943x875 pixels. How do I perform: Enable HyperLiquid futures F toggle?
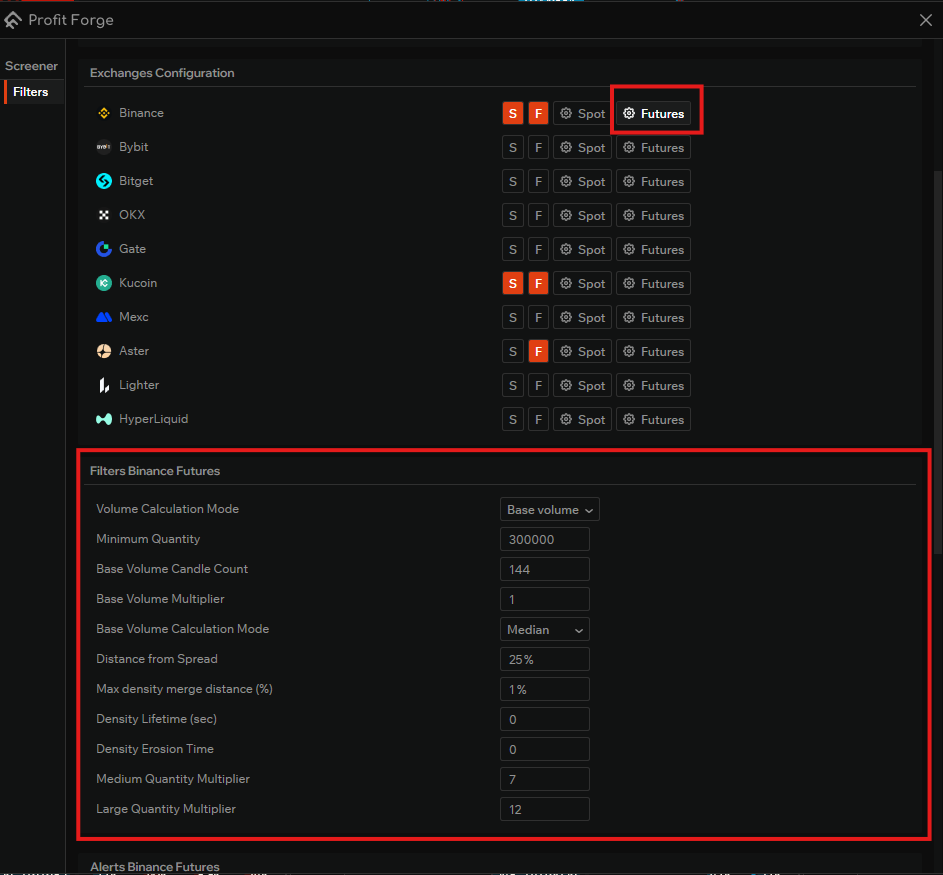point(538,420)
